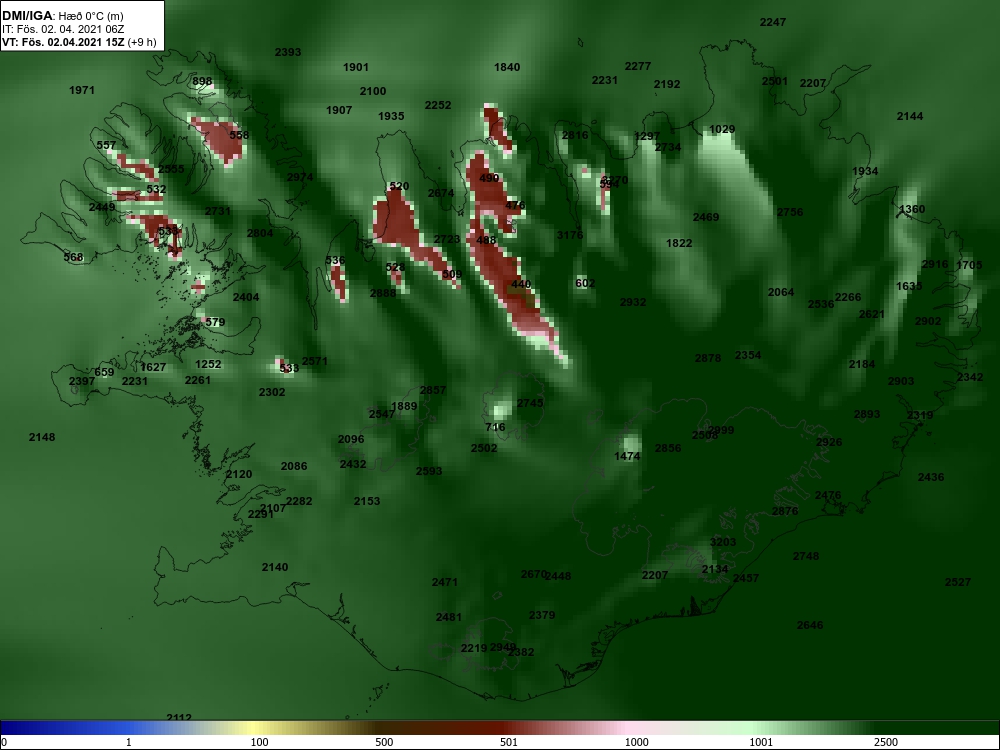Click the map value 1252
Viewport: 1000px width, 750px height.
click(x=209, y=364)
